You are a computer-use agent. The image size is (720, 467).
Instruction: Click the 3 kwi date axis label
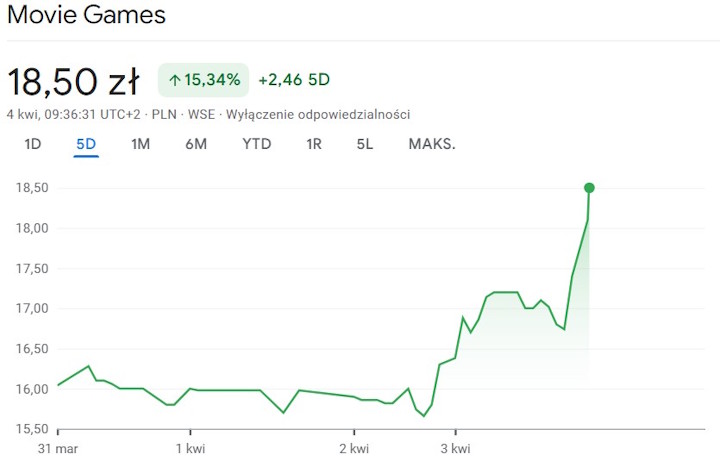tap(455, 447)
